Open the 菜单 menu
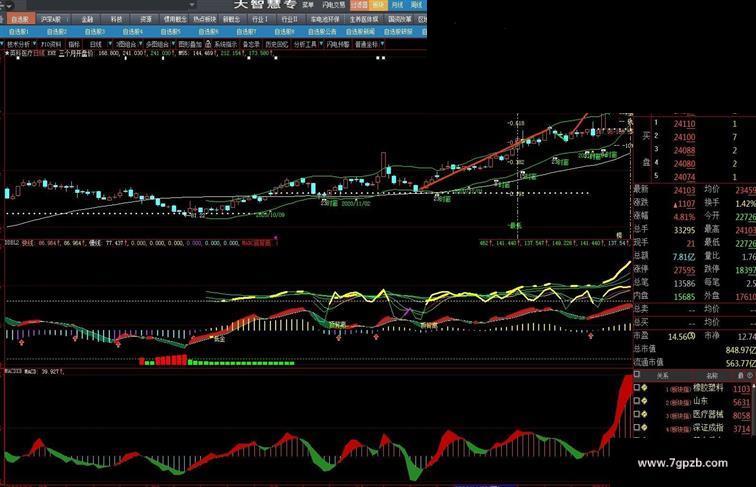This screenshot has width=756, height=487. click(308, 5)
